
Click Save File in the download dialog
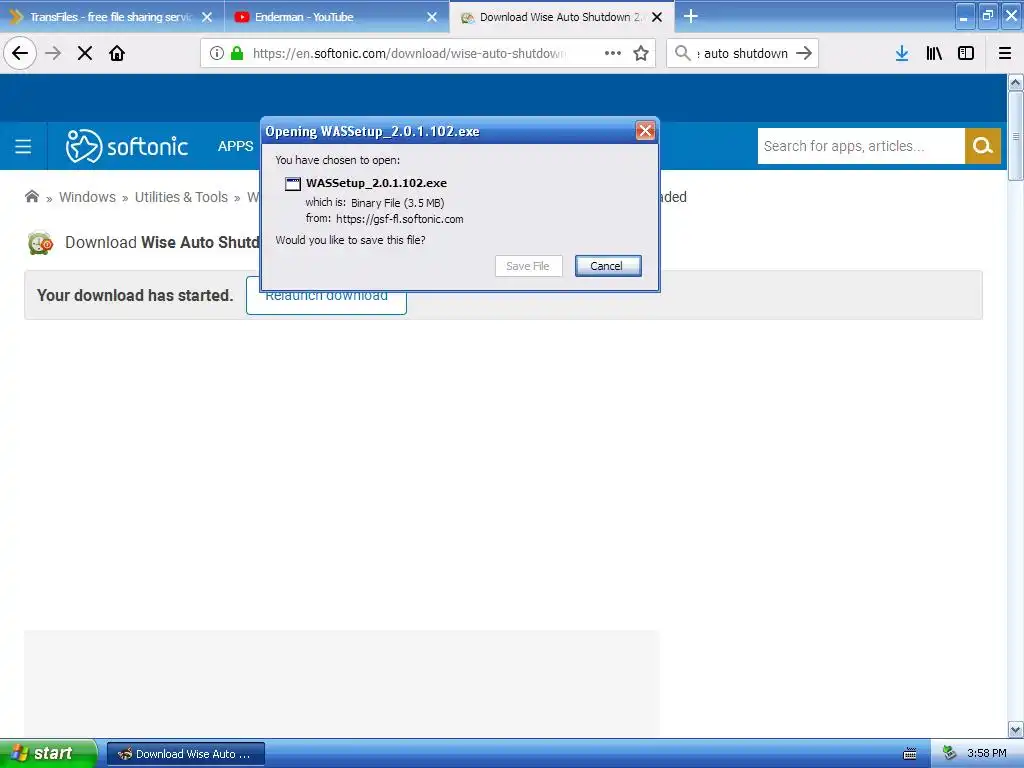[528, 266]
